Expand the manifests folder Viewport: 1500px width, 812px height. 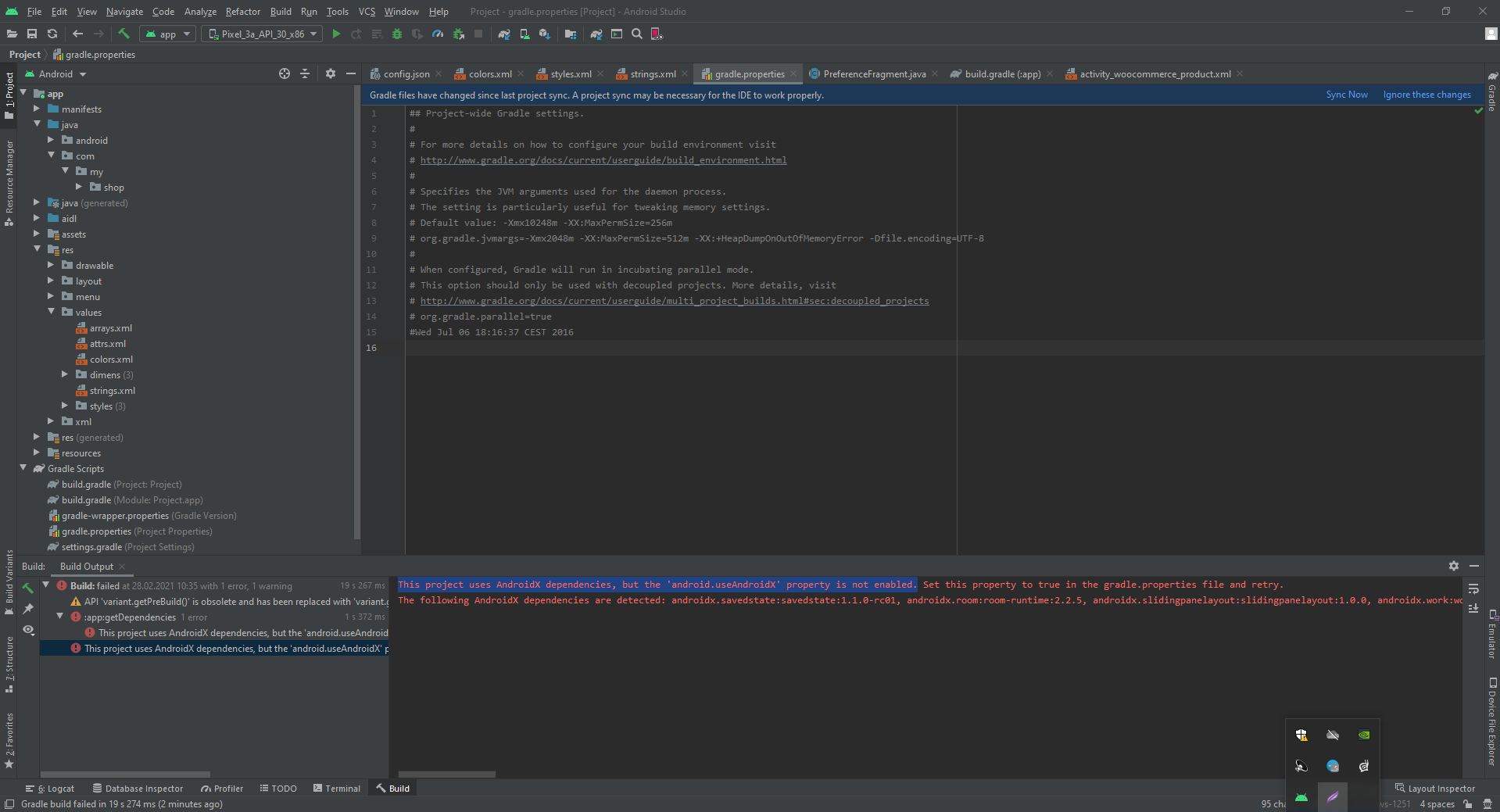37,109
